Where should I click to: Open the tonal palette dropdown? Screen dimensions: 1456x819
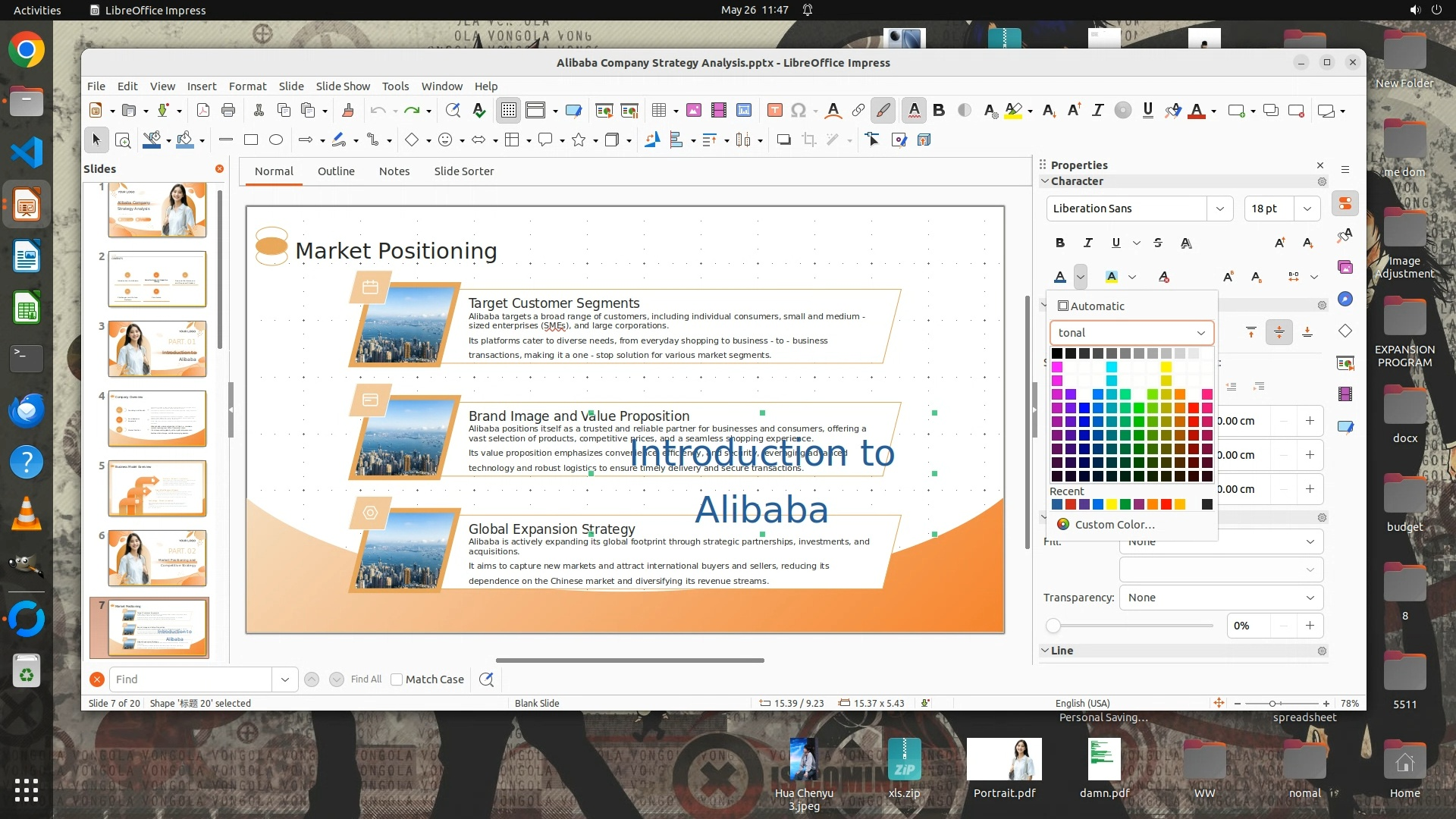[1131, 333]
